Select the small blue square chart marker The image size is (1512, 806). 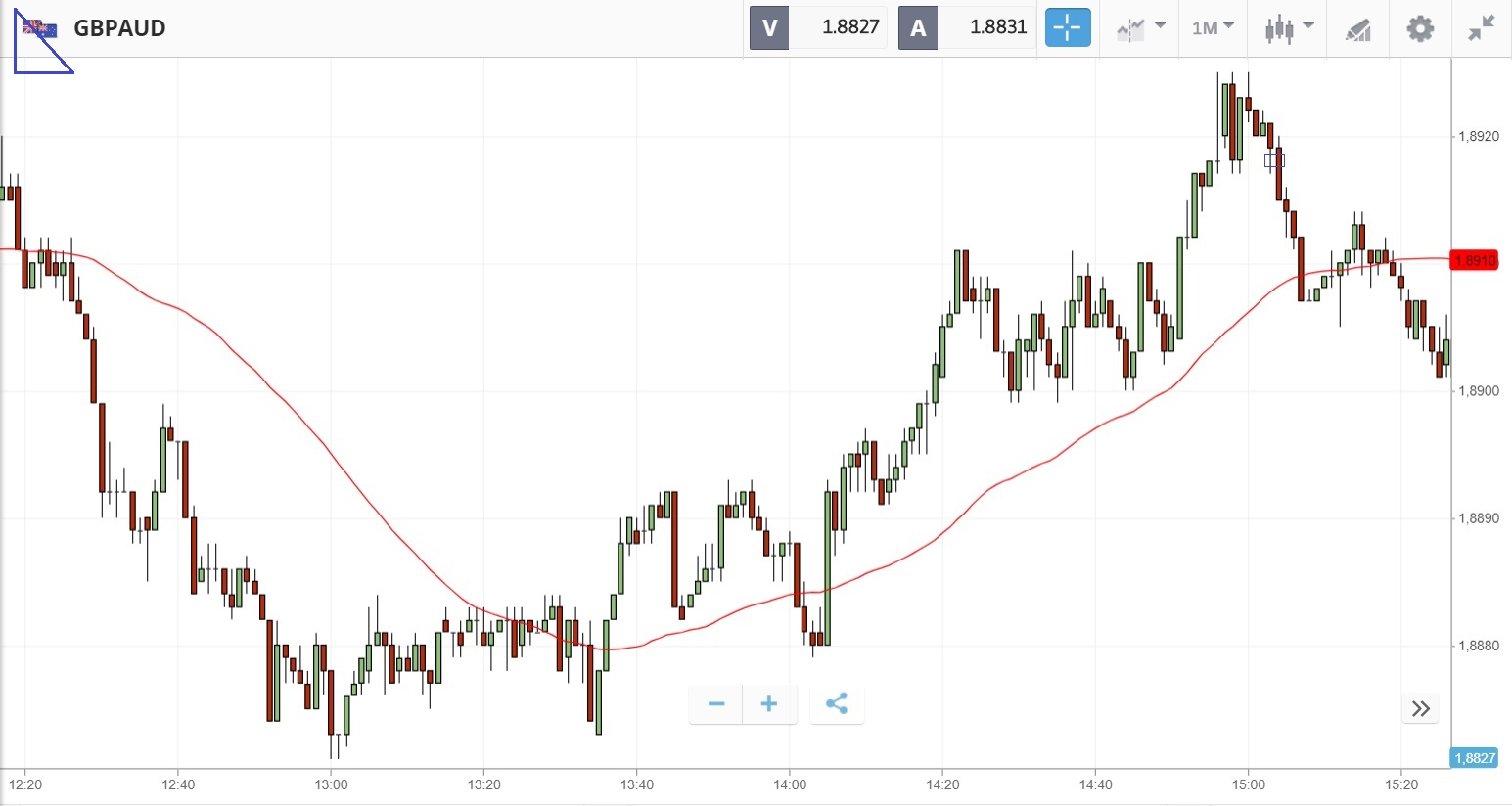(x=1274, y=160)
